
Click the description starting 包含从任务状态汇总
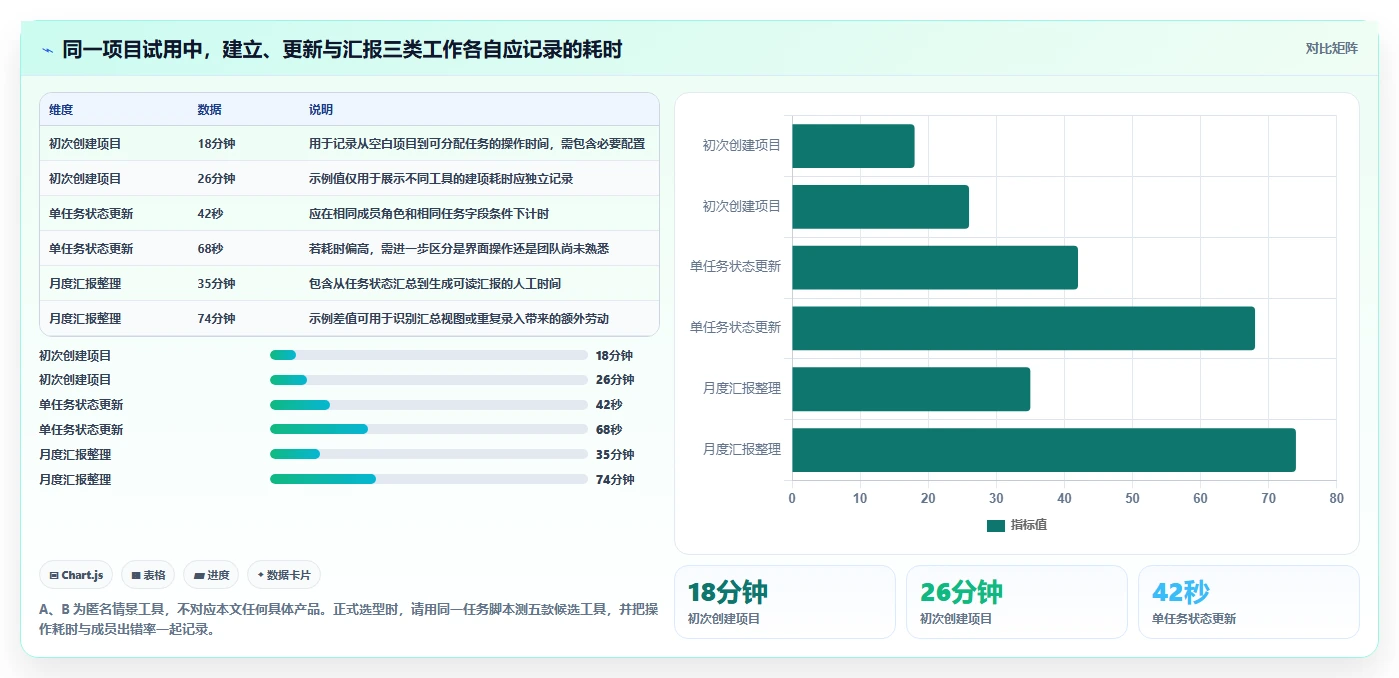pos(435,284)
